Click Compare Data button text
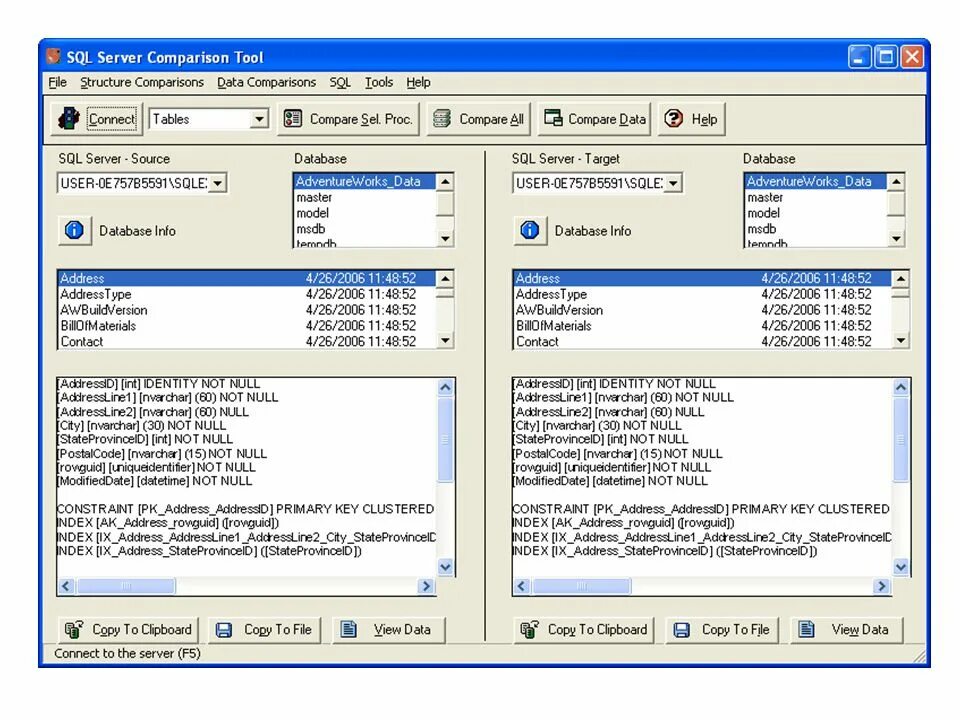Image resolution: width=960 pixels, height=720 pixels. click(607, 119)
